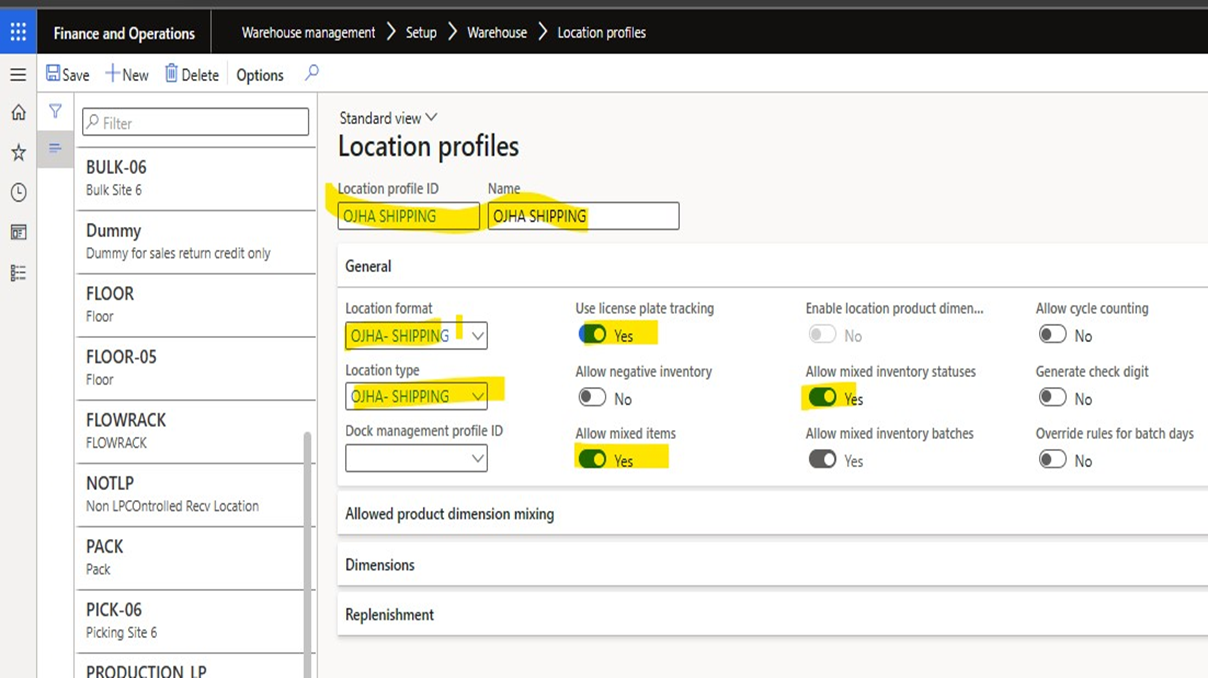
Task: Click the profile list scrollbar
Action: (x=308, y=555)
